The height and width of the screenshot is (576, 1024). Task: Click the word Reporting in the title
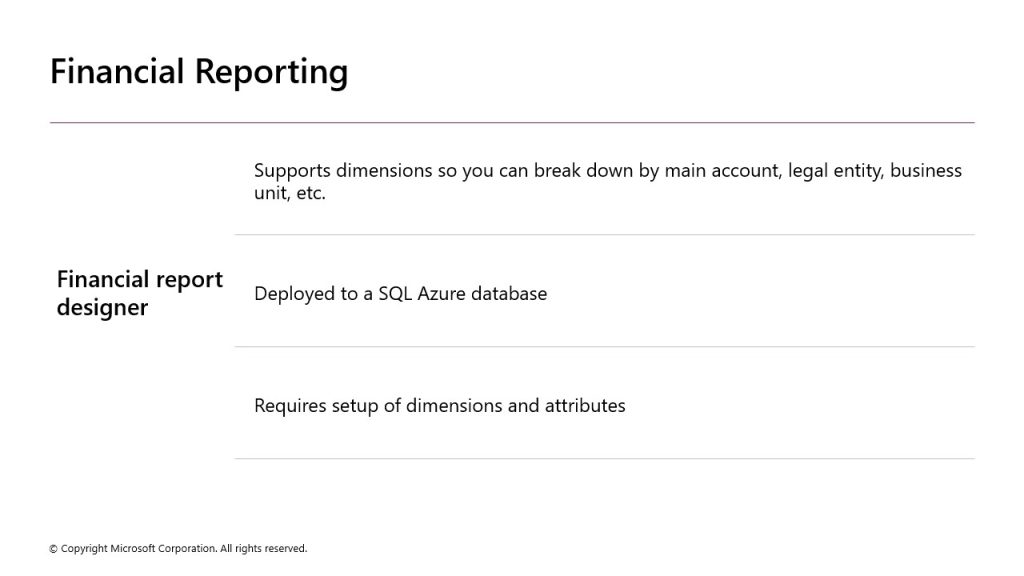coord(271,72)
